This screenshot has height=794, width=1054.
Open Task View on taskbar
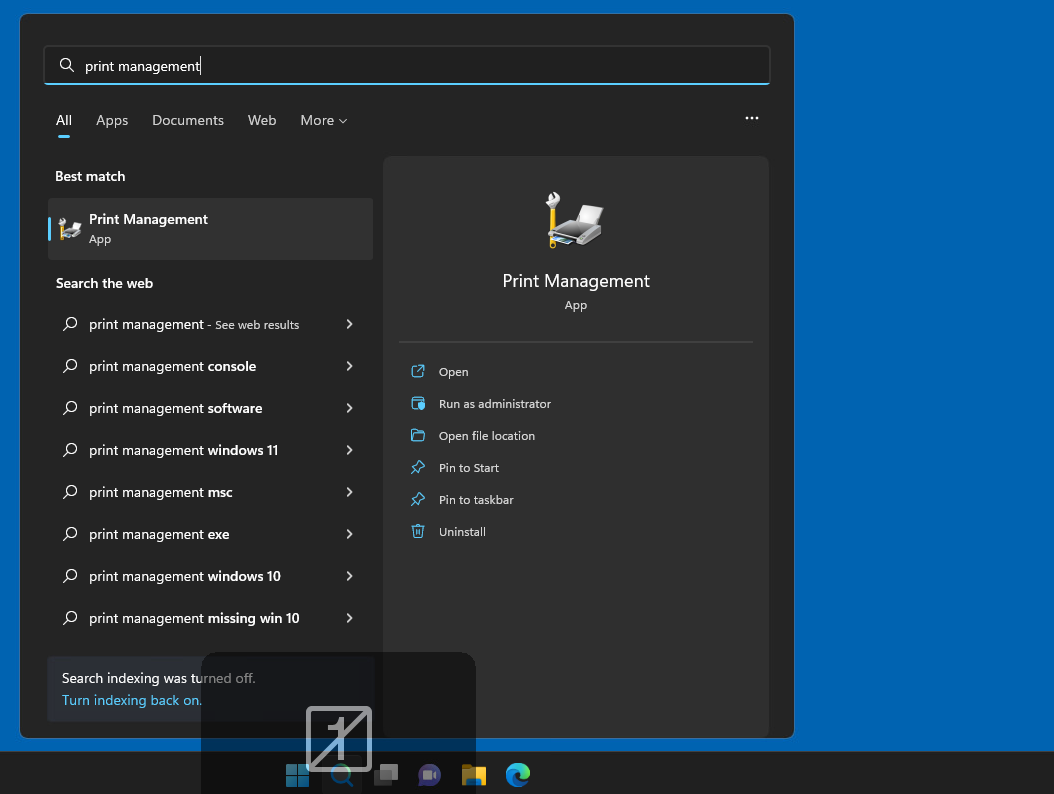386,775
